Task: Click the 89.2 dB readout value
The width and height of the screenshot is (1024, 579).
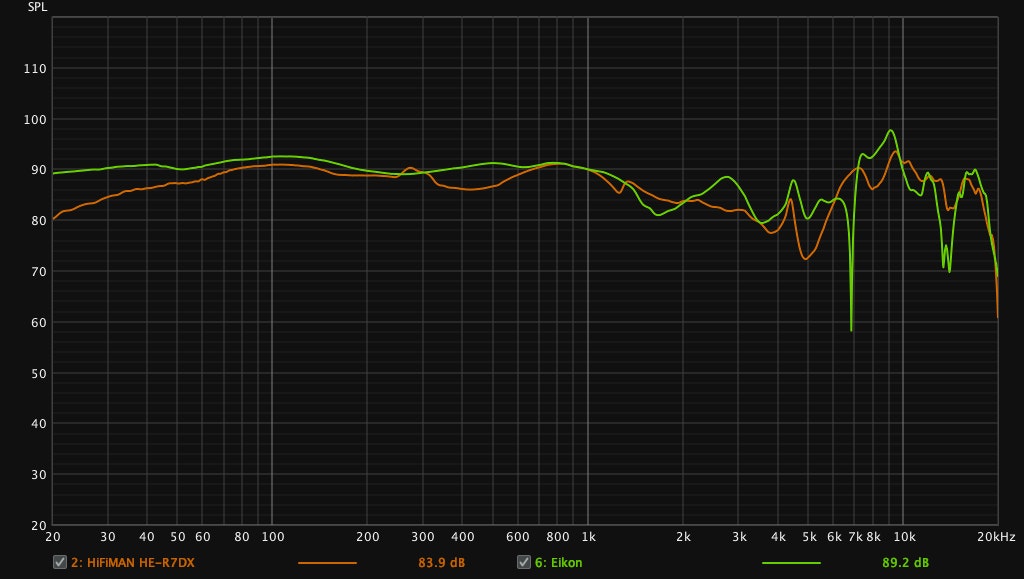Action: 905,562
